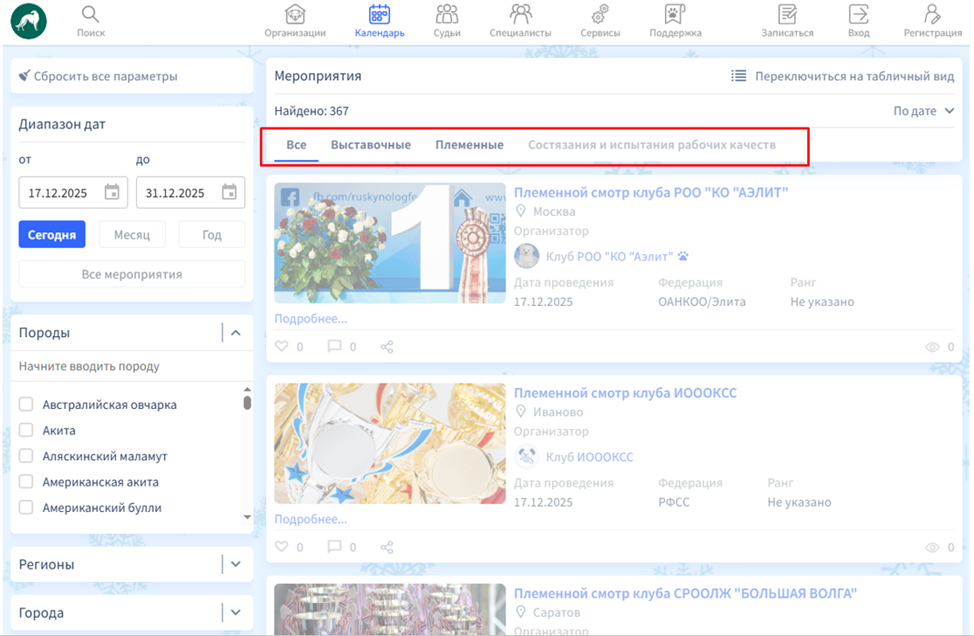Expand the Города filter panel
The image size is (974, 636).
(x=235, y=613)
